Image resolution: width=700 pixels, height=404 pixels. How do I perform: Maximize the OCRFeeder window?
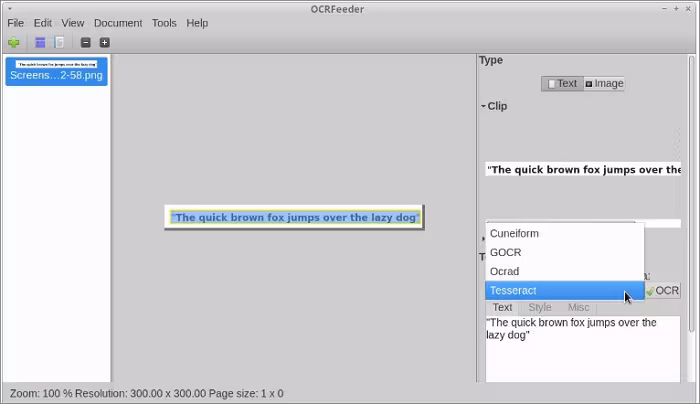click(676, 9)
